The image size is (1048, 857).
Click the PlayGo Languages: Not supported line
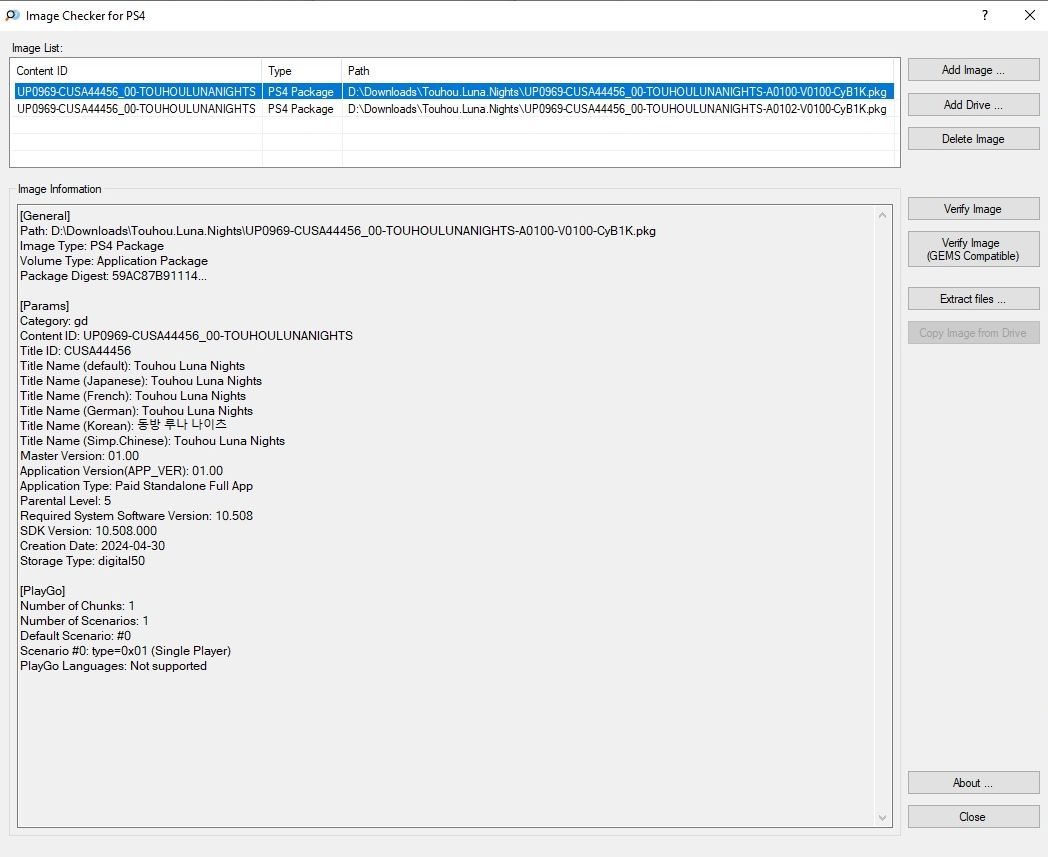[114, 666]
